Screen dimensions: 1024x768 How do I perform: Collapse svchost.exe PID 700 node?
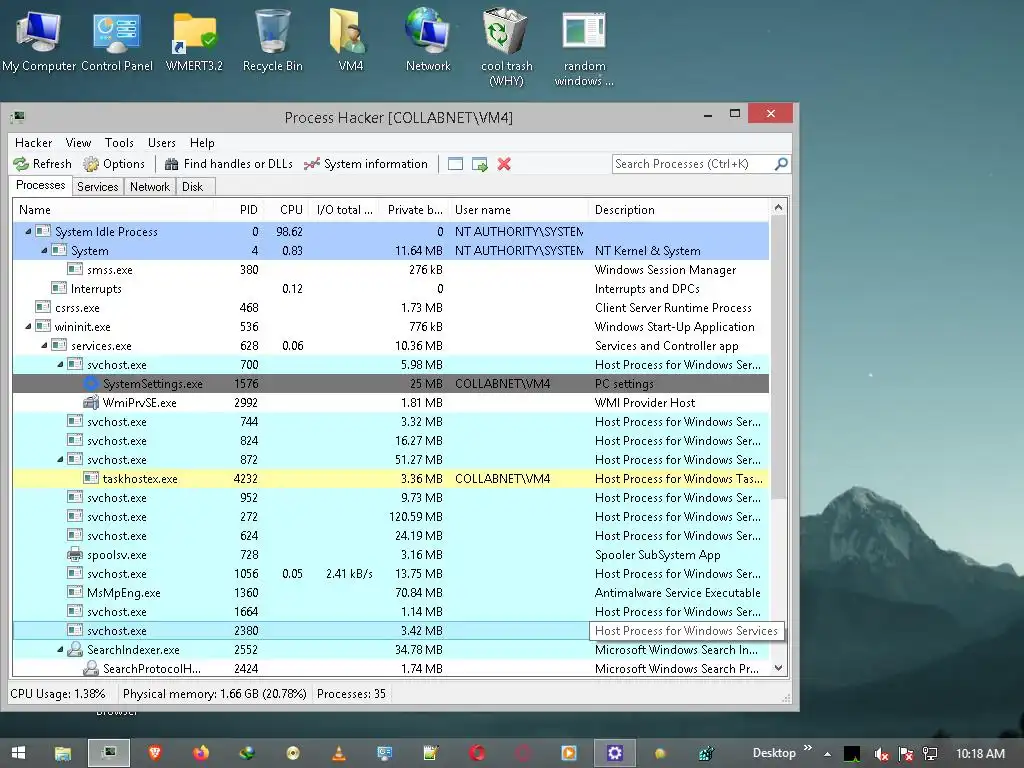click(x=60, y=364)
